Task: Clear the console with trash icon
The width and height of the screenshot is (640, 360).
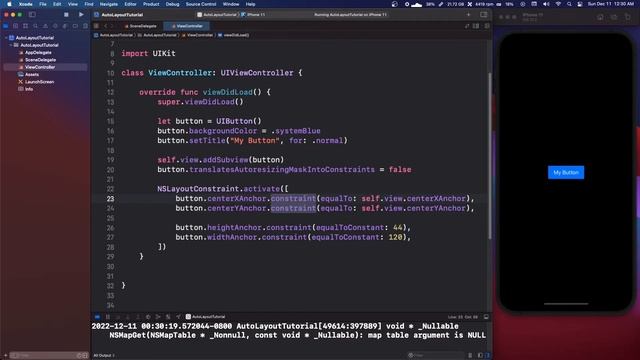Action: [470, 356]
